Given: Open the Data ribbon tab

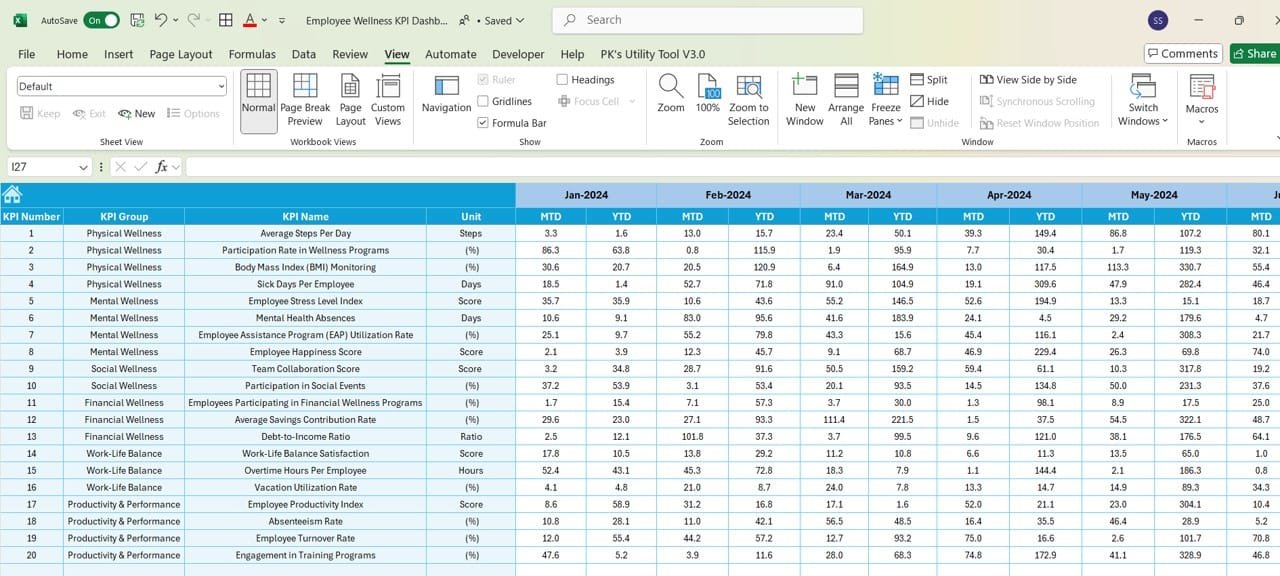Looking at the screenshot, I should click(304, 54).
